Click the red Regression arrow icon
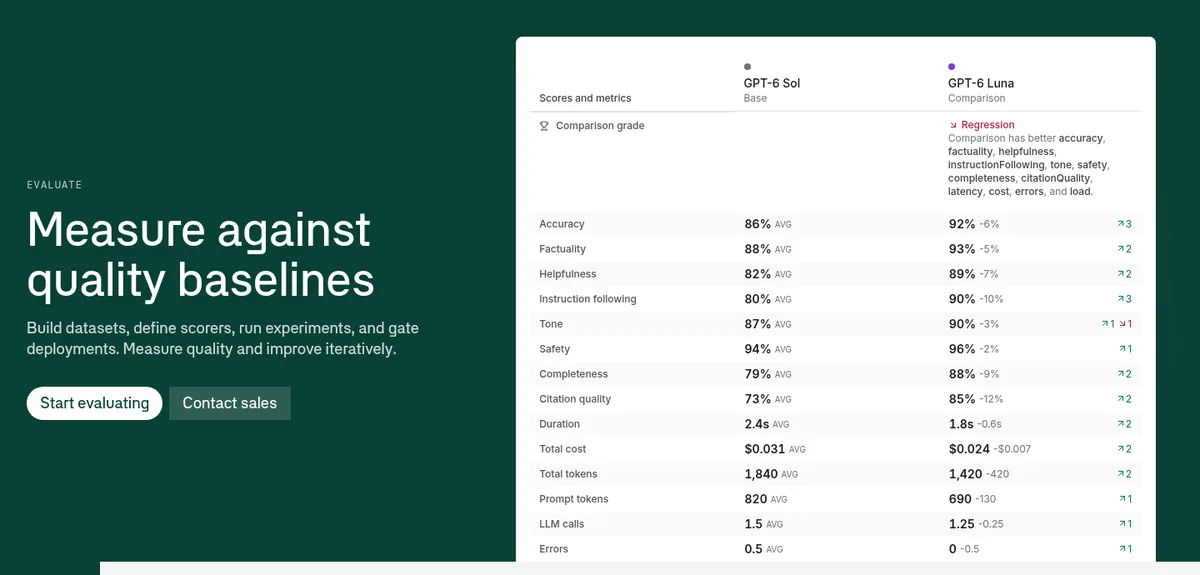The image size is (1200, 575). (x=953, y=125)
